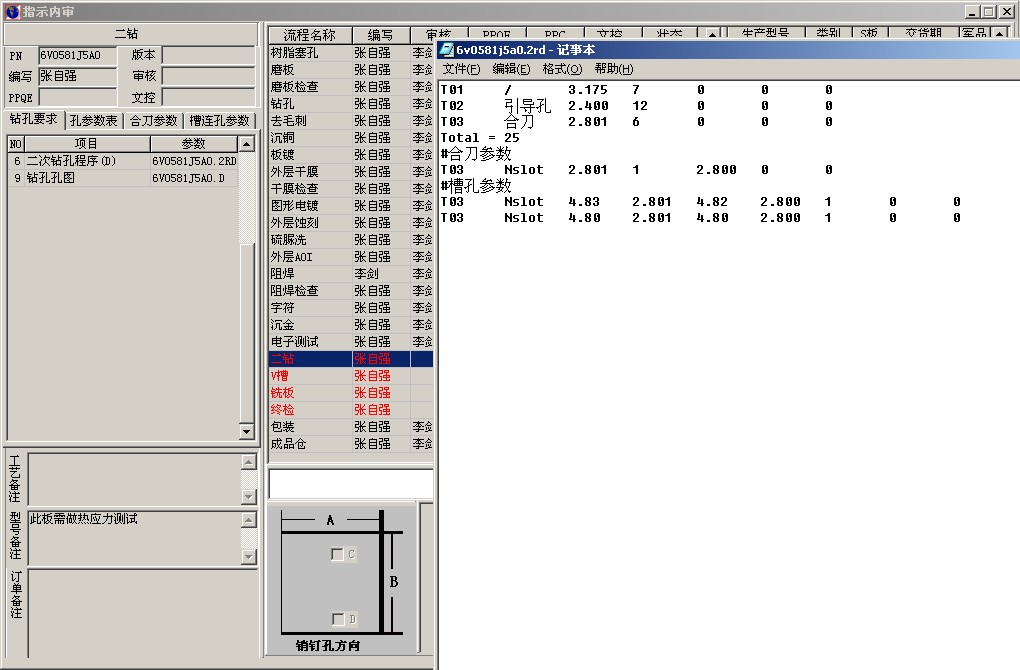The image size is (1020, 670).
Task: Open the 格式(O) menu in Notepad
Action: click(562, 69)
